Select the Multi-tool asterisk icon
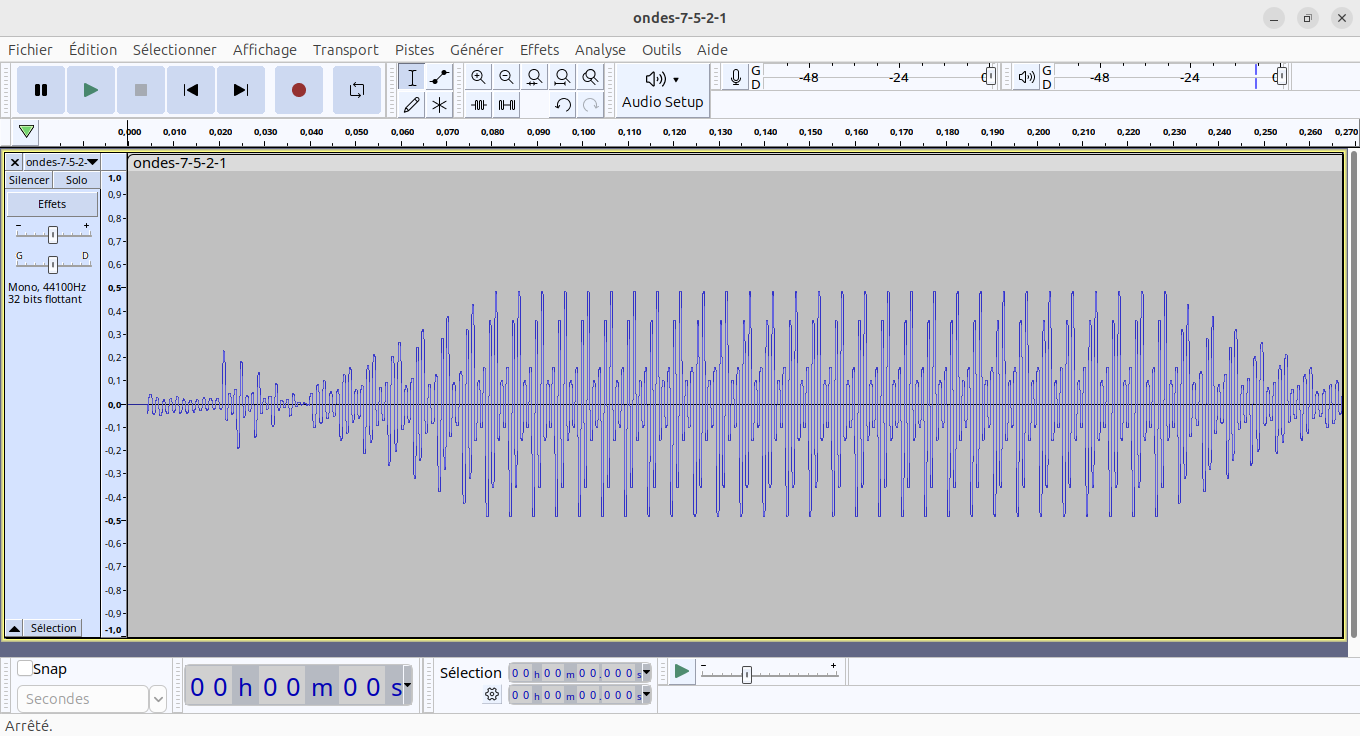 pos(439,104)
